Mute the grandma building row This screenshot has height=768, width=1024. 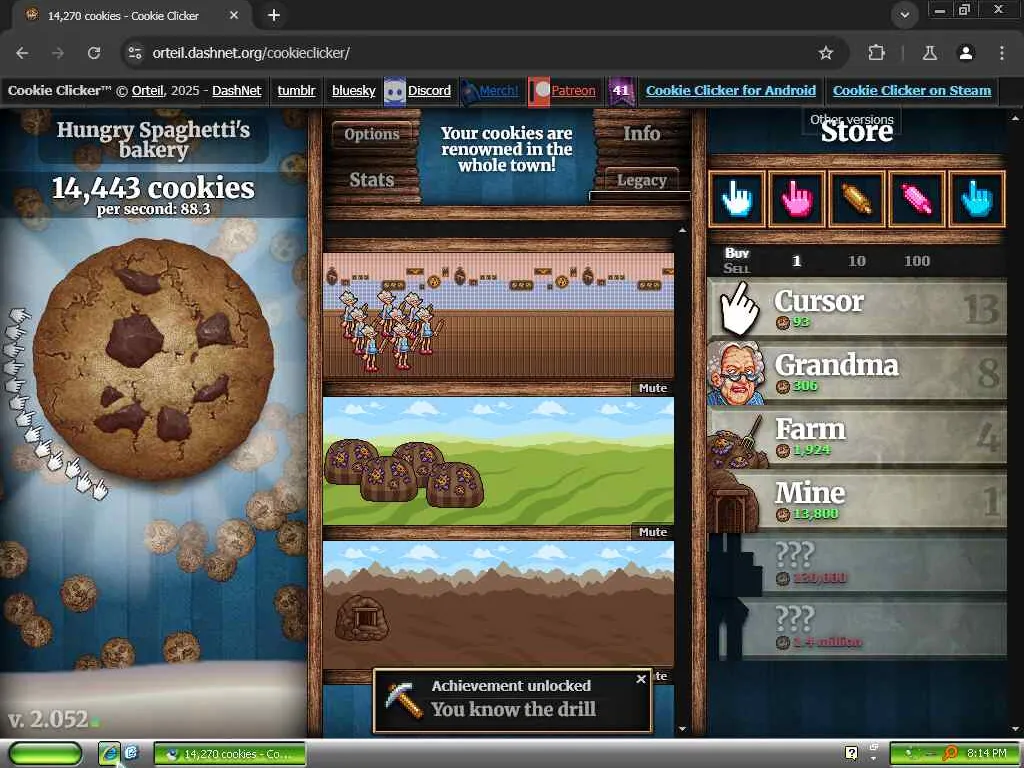652,388
